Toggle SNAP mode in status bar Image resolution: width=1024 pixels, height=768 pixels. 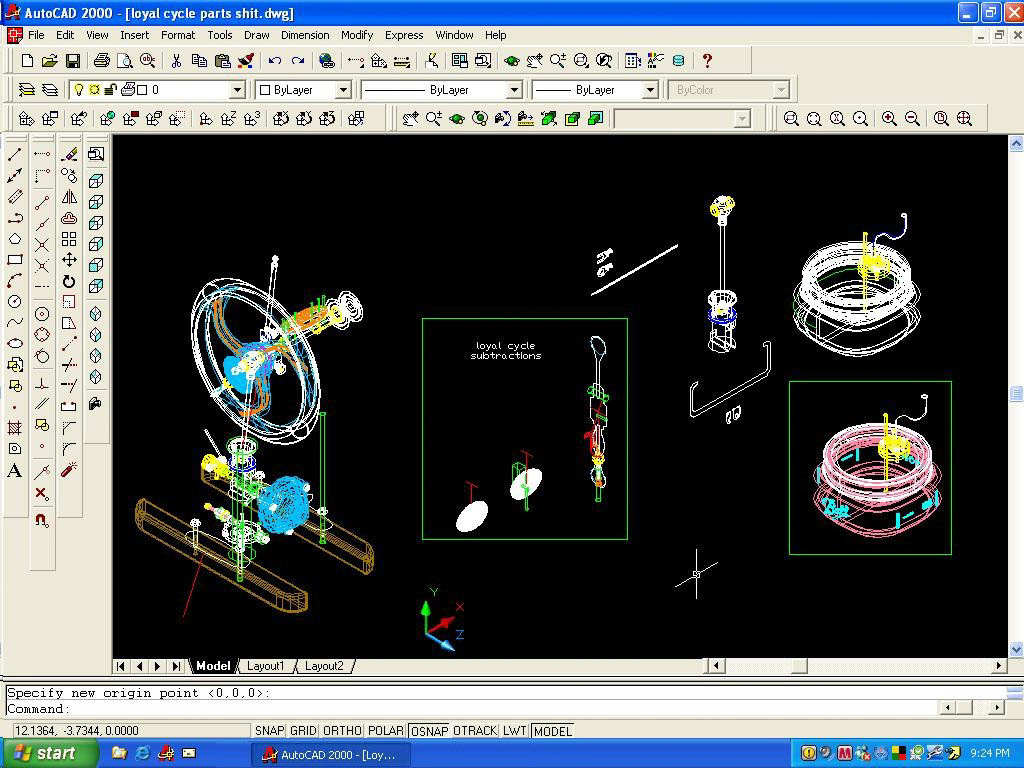269,731
